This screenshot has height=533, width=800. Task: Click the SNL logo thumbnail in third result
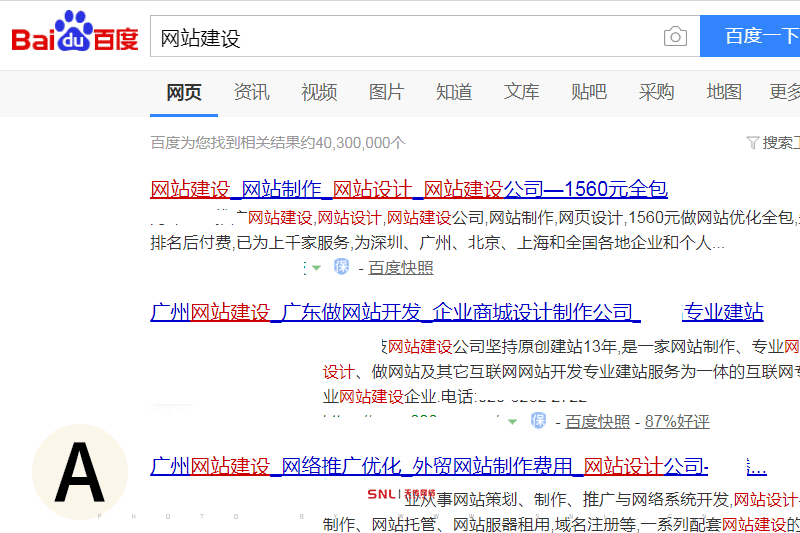click(401, 494)
